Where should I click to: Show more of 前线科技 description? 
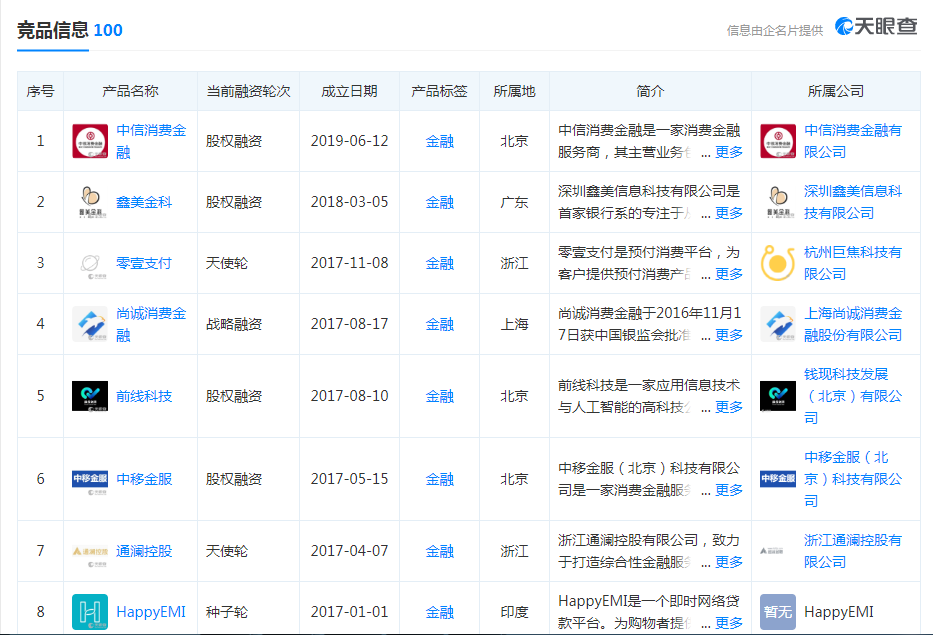click(729, 407)
